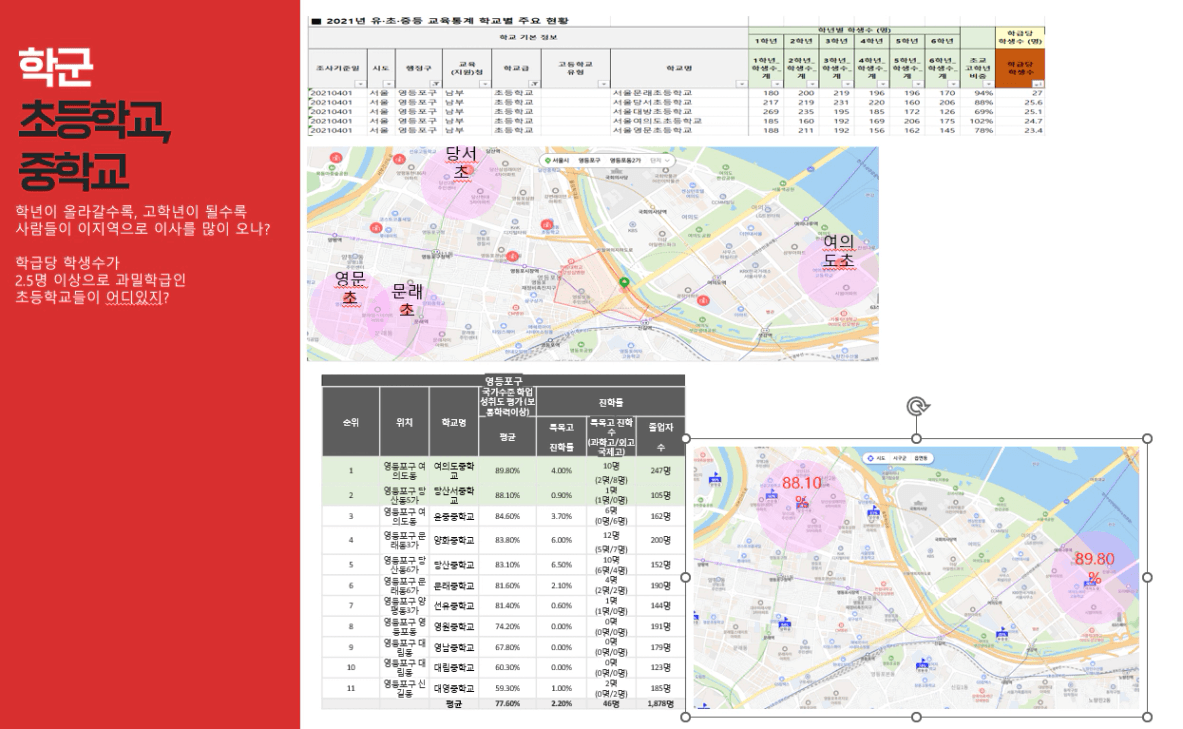Open the 교육(지원)청 column filter arrow
This screenshot has width=1183, height=729.
tap(484, 84)
